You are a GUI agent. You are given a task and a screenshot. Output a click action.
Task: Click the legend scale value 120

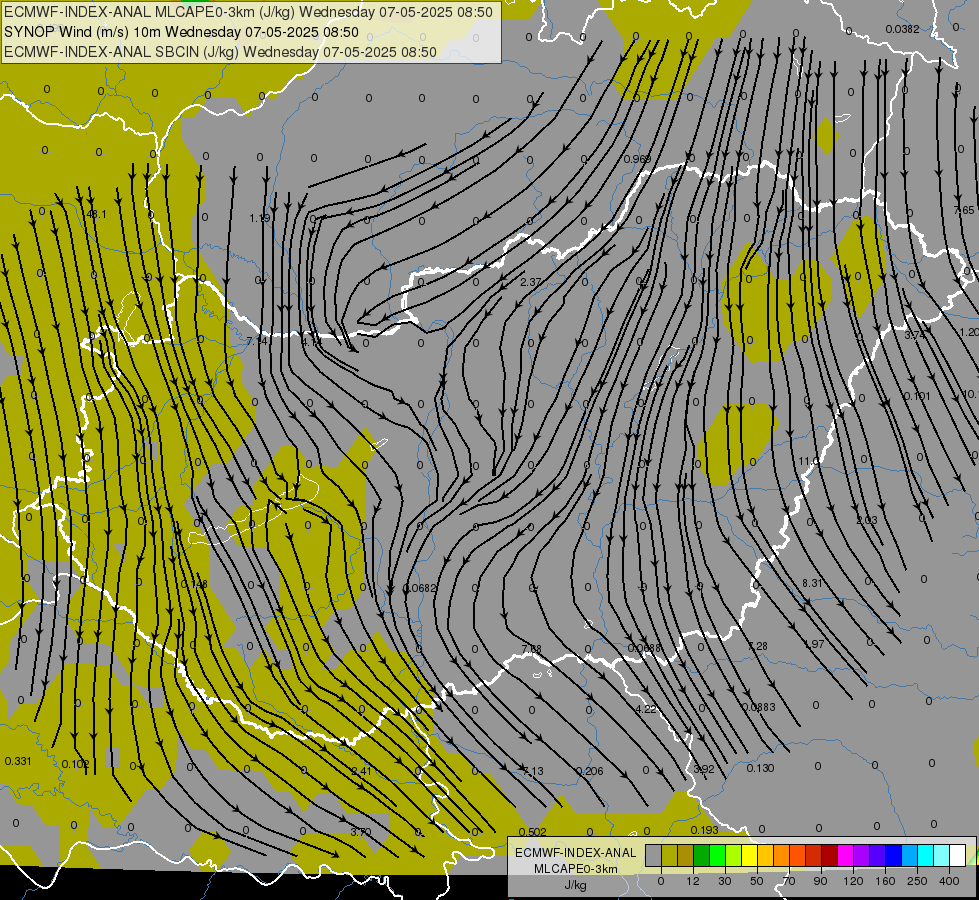point(853,881)
